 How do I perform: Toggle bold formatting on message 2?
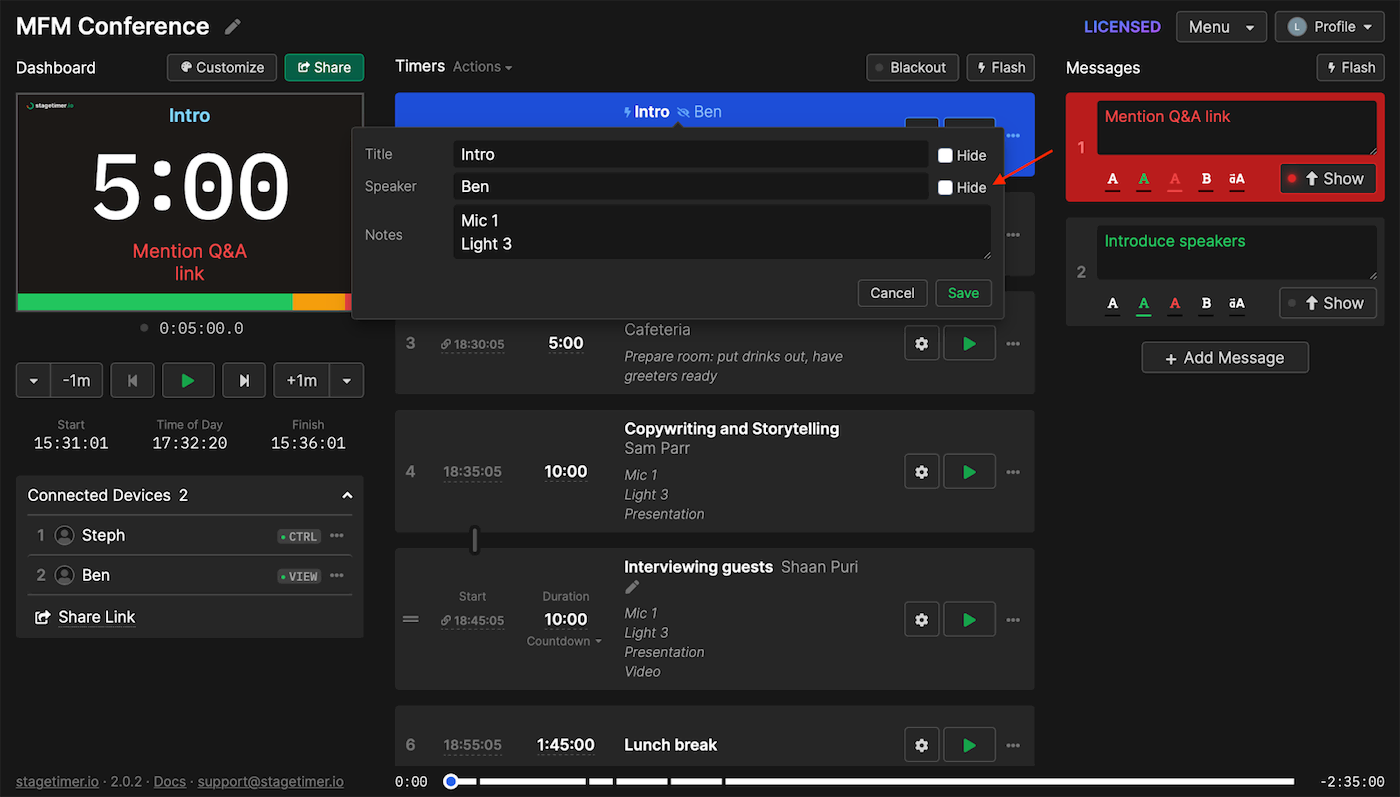click(1206, 303)
